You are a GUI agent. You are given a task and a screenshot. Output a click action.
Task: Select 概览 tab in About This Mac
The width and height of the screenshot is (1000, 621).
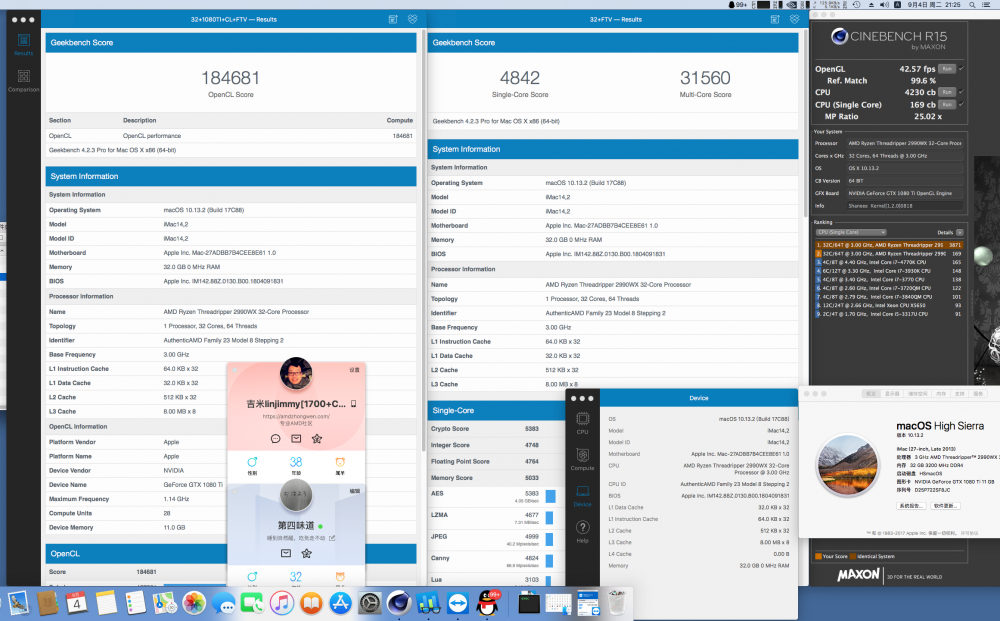point(871,394)
